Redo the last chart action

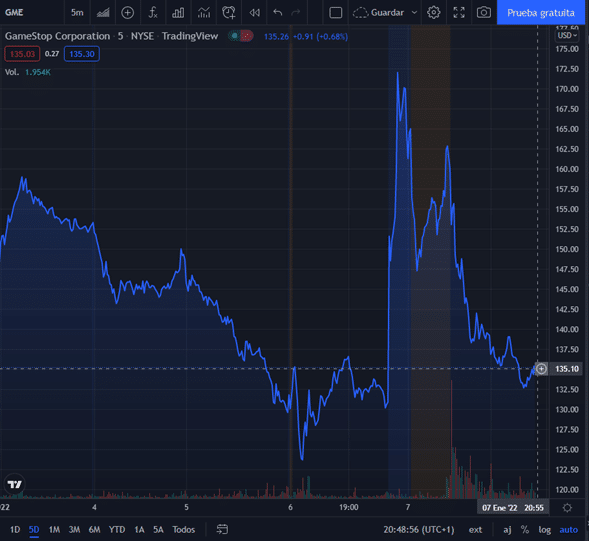point(296,12)
